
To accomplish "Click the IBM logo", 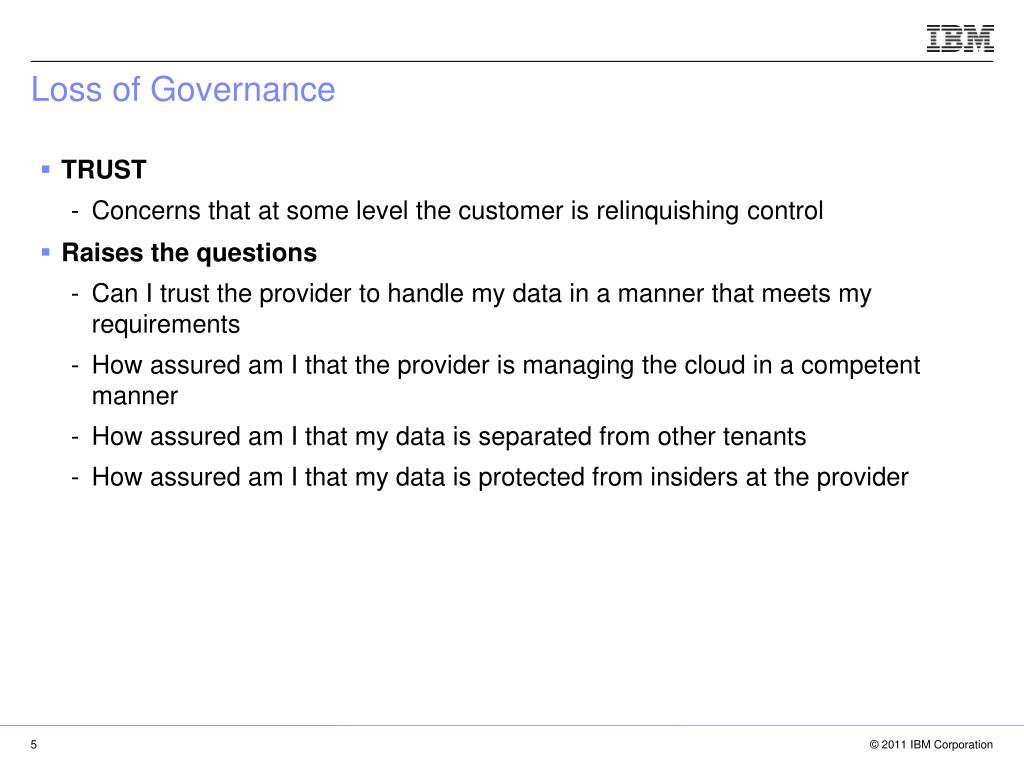I will (960, 39).
